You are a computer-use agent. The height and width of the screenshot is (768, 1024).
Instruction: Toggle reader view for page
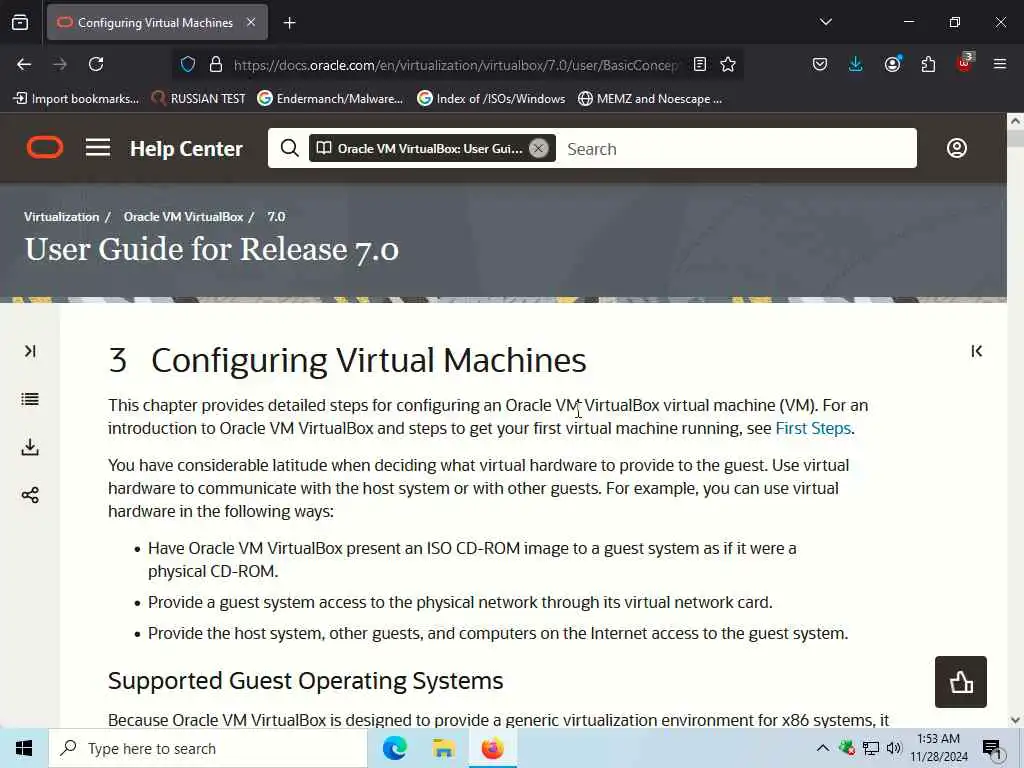click(699, 64)
